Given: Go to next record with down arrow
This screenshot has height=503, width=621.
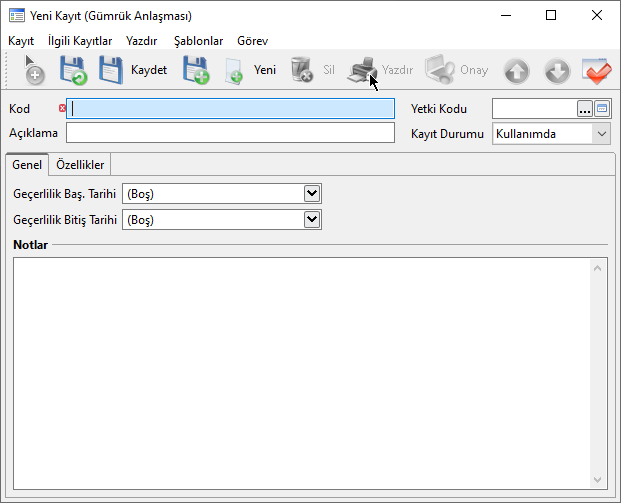Looking at the screenshot, I should click(x=557, y=71).
